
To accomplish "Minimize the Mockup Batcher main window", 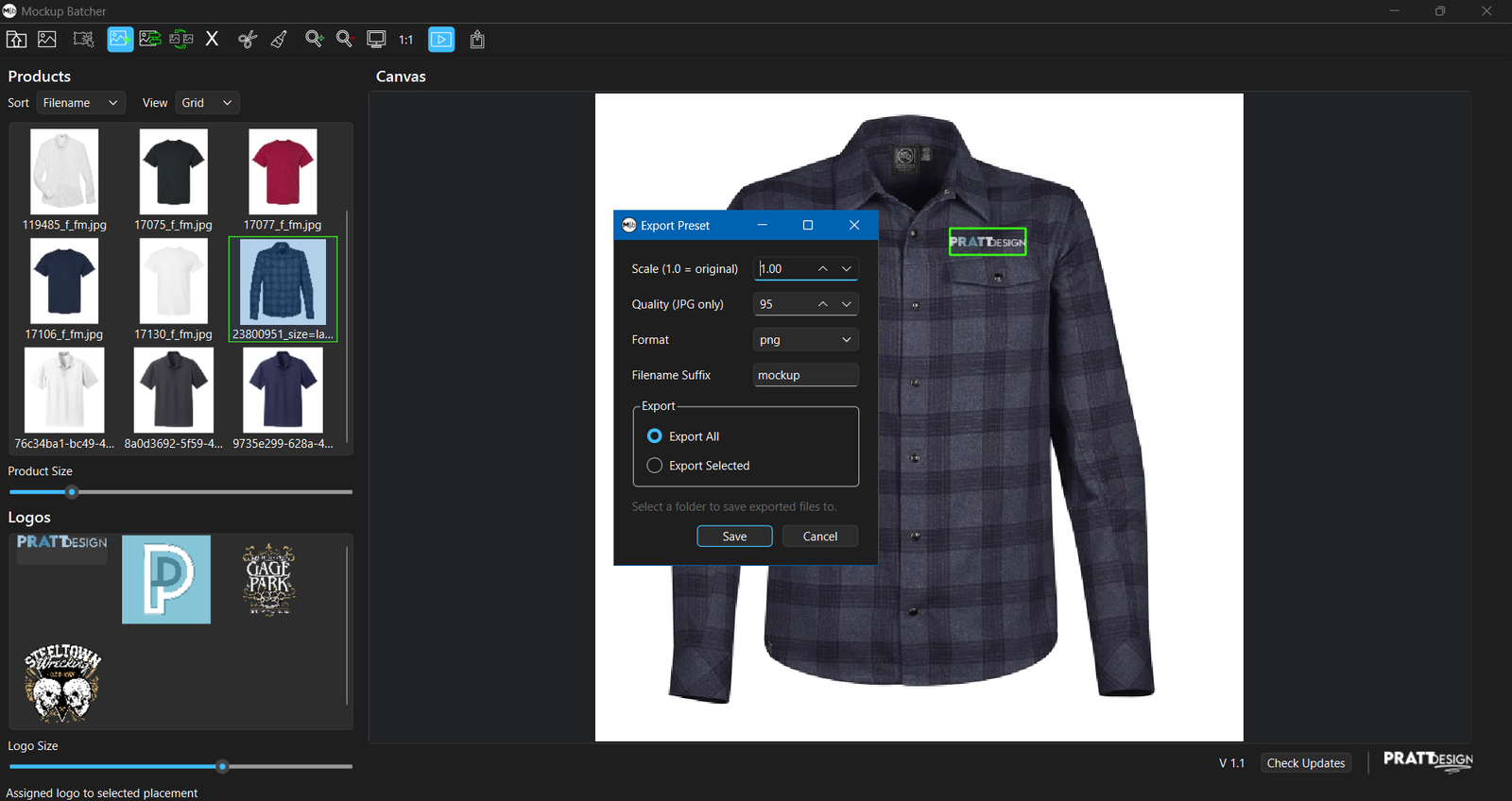I will pos(1394,11).
